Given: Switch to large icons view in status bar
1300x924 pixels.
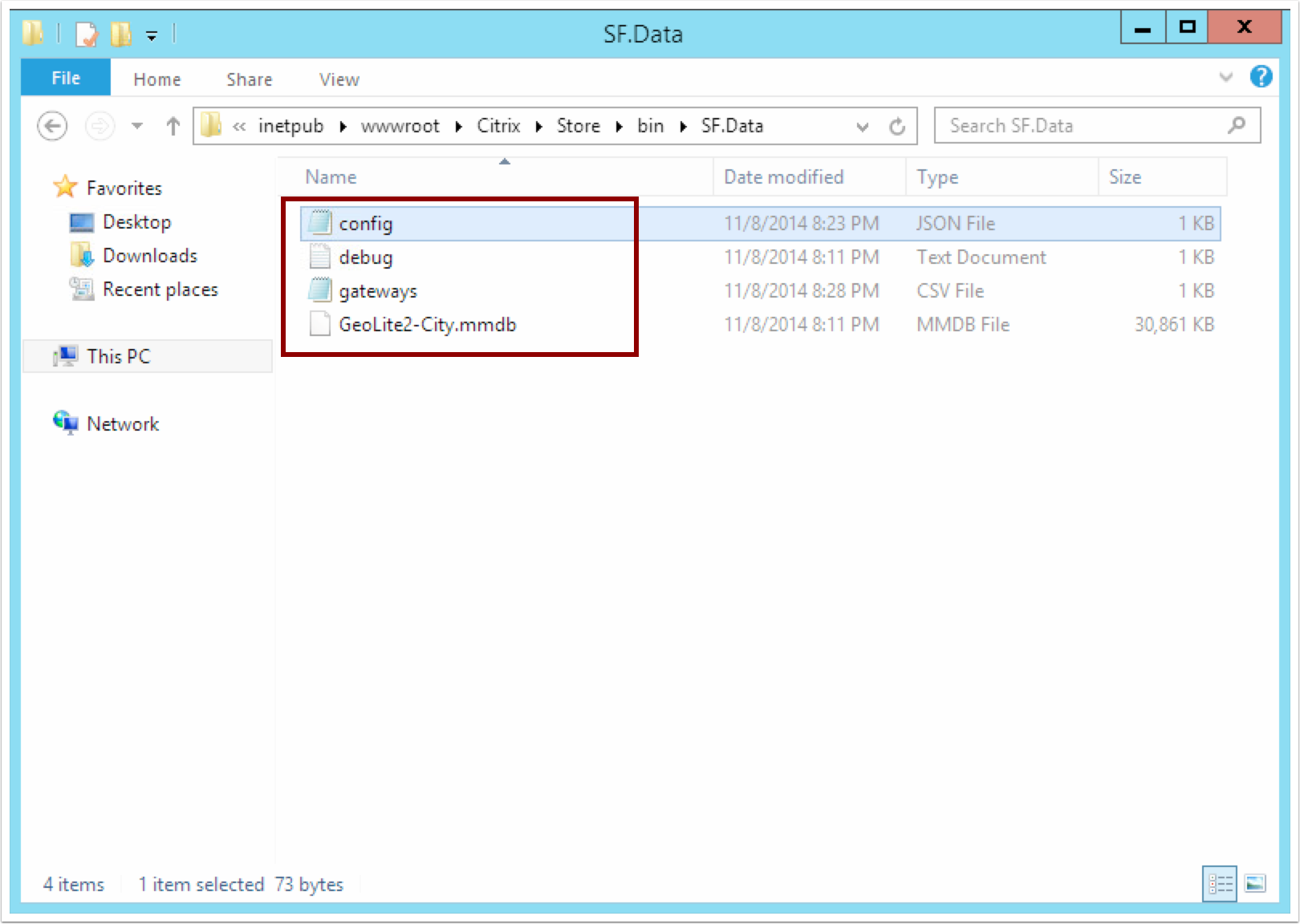Looking at the screenshot, I should coord(1255,884).
